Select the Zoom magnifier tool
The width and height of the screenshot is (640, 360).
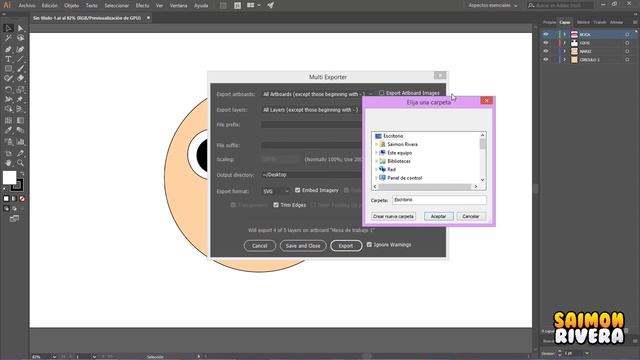[x=20, y=163]
